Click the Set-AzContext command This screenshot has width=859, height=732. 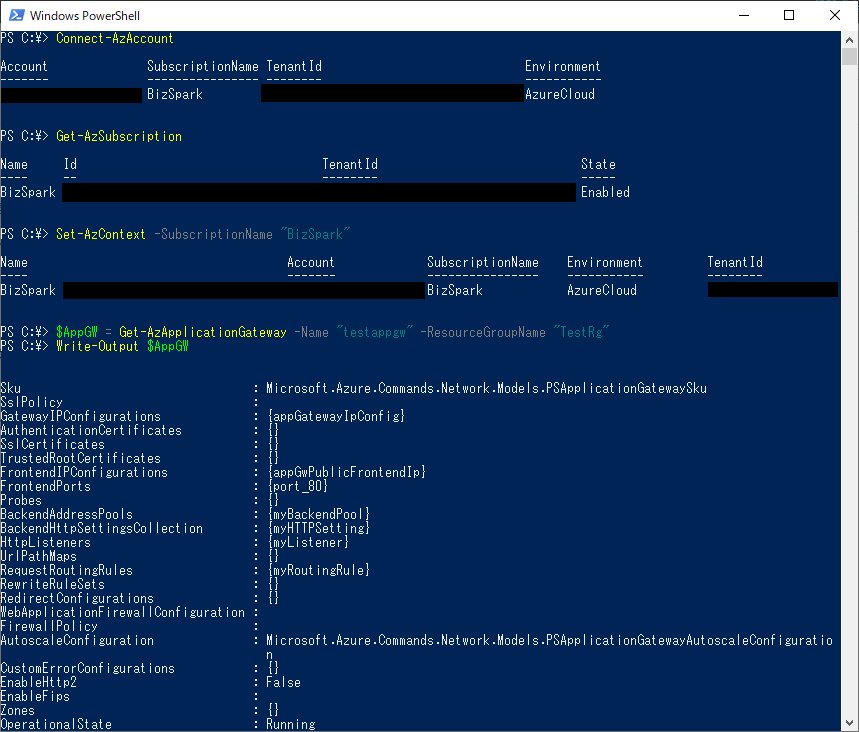pos(101,234)
